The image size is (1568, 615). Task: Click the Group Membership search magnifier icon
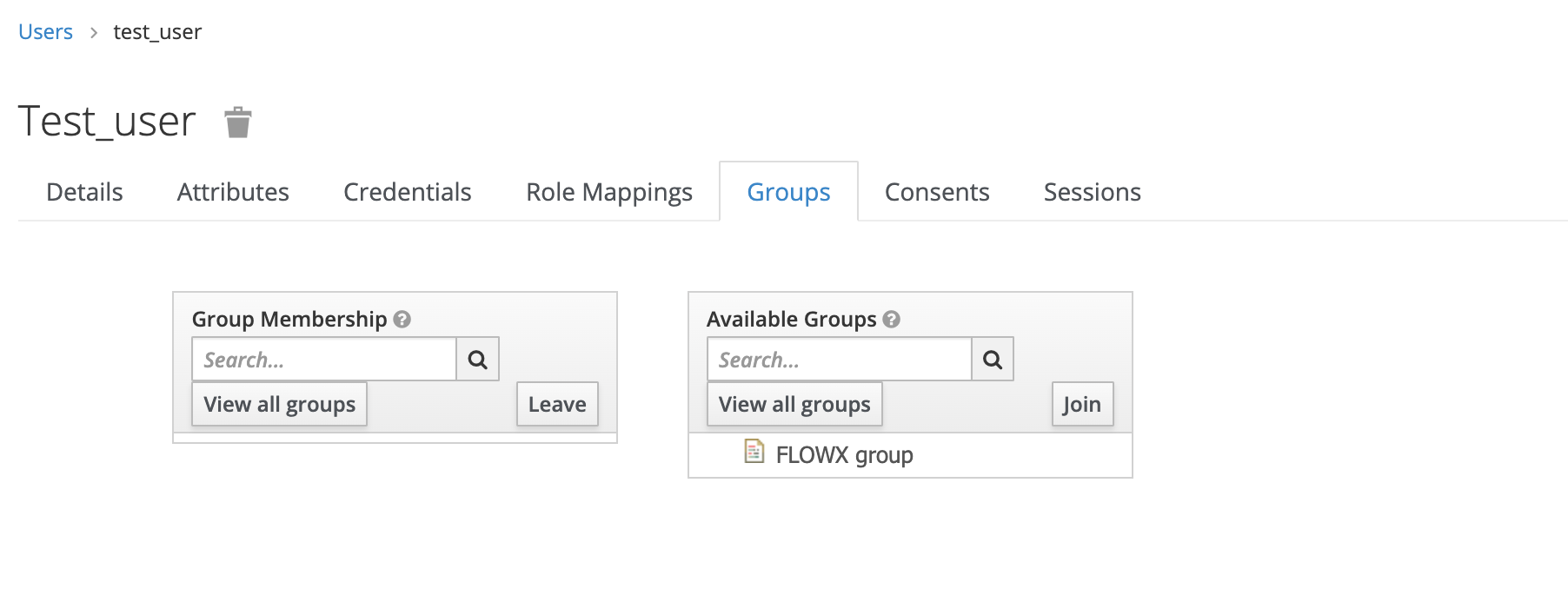pyautogui.click(x=477, y=360)
